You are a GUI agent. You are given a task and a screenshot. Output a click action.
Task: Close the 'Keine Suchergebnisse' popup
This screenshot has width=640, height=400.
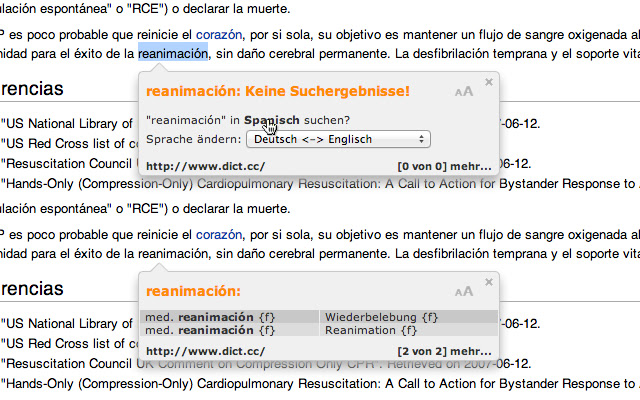point(488,82)
